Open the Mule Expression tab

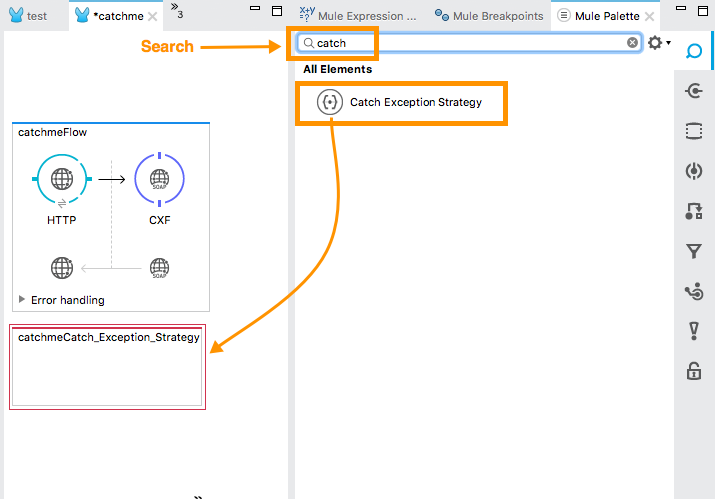358,17
